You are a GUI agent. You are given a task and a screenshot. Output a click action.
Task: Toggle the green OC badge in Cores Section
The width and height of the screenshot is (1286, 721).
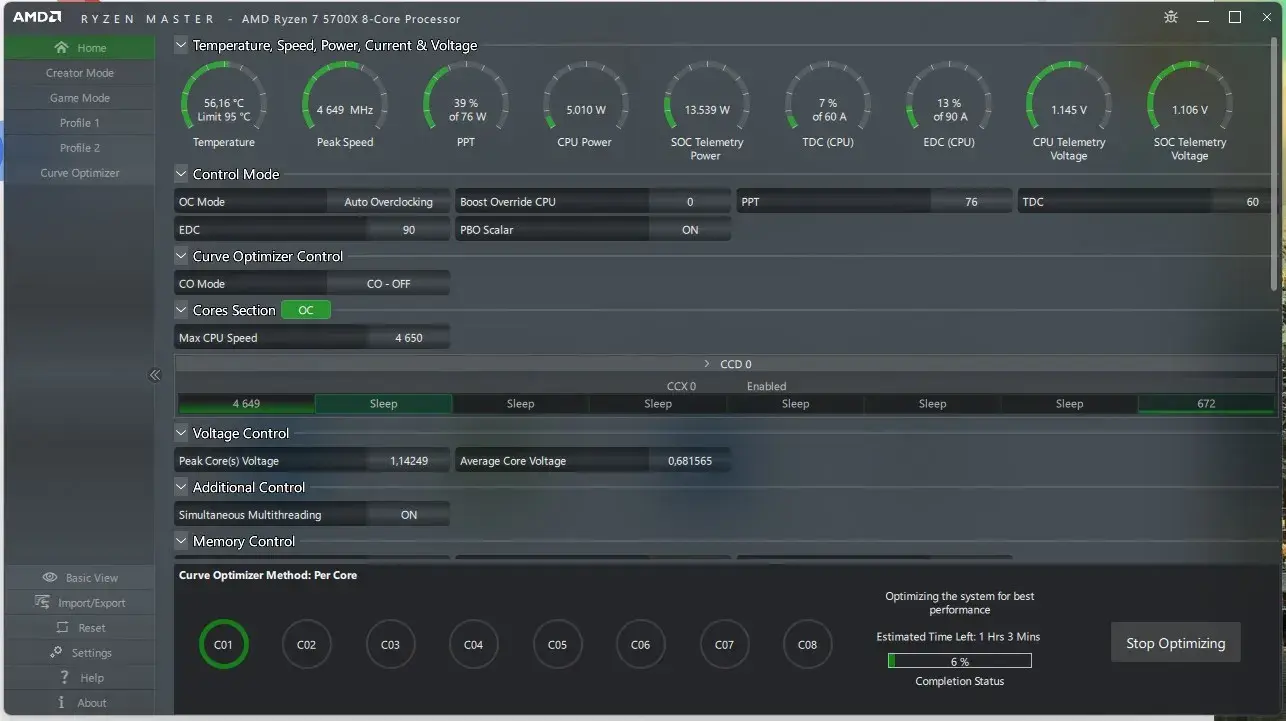[x=306, y=310]
